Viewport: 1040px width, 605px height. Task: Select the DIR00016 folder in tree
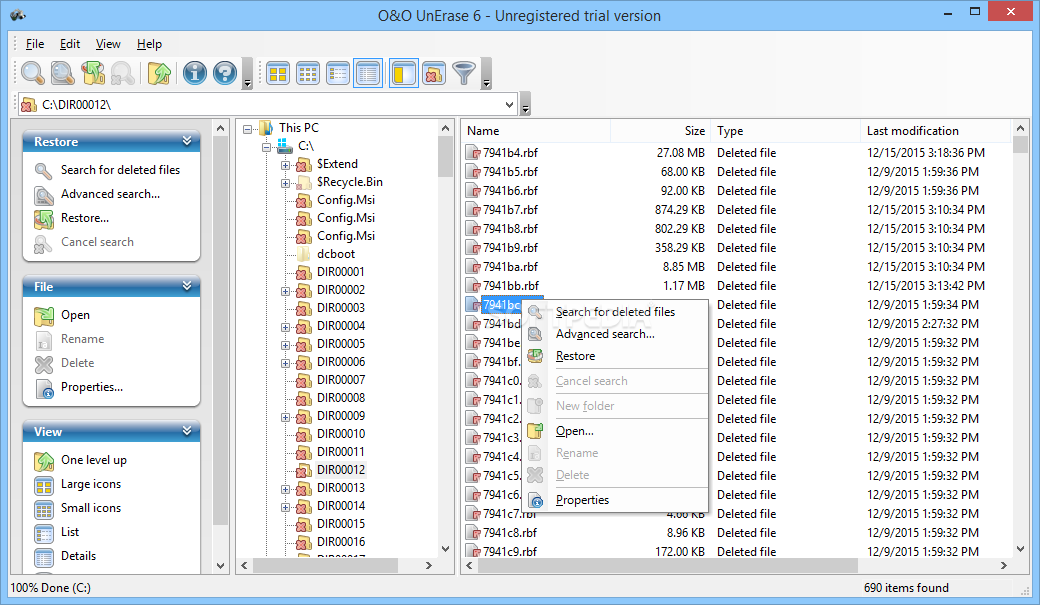pos(341,542)
